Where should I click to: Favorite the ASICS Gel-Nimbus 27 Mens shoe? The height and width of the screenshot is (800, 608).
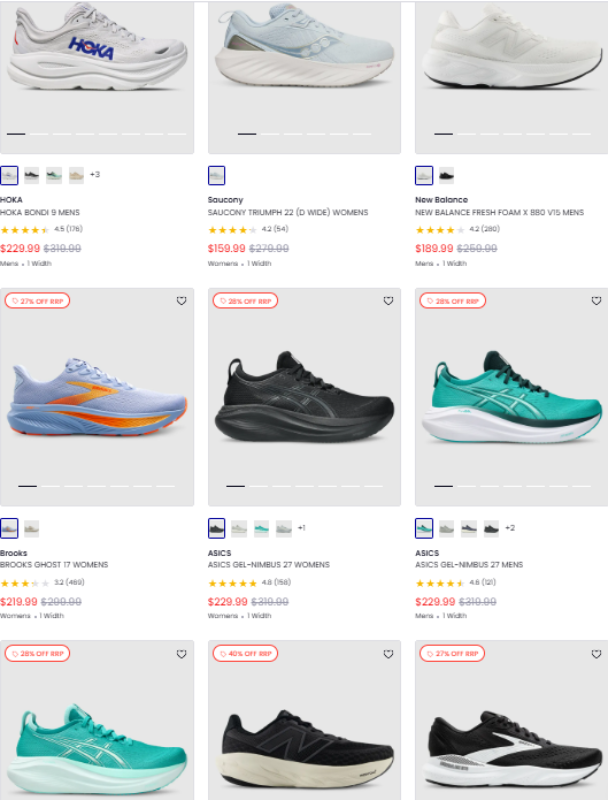coord(596,301)
